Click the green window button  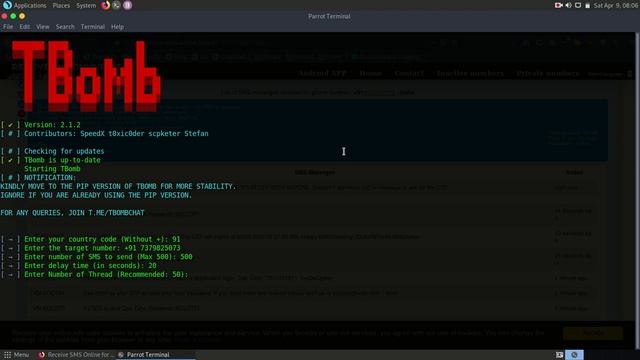tap(13, 16)
